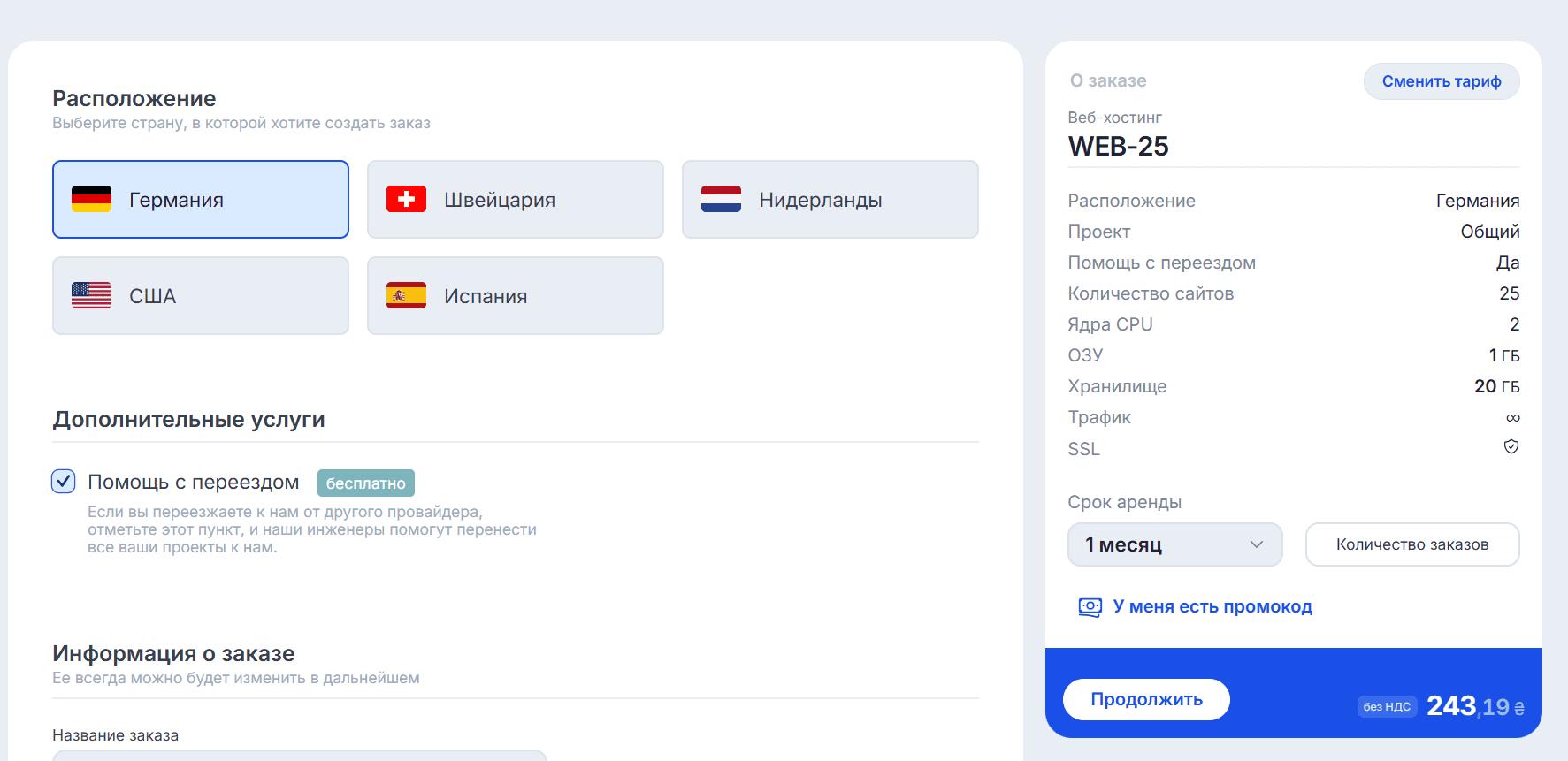The image size is (1568, 761).
Task: Open the Количество заказов selector
Action: pos(1411,544)
